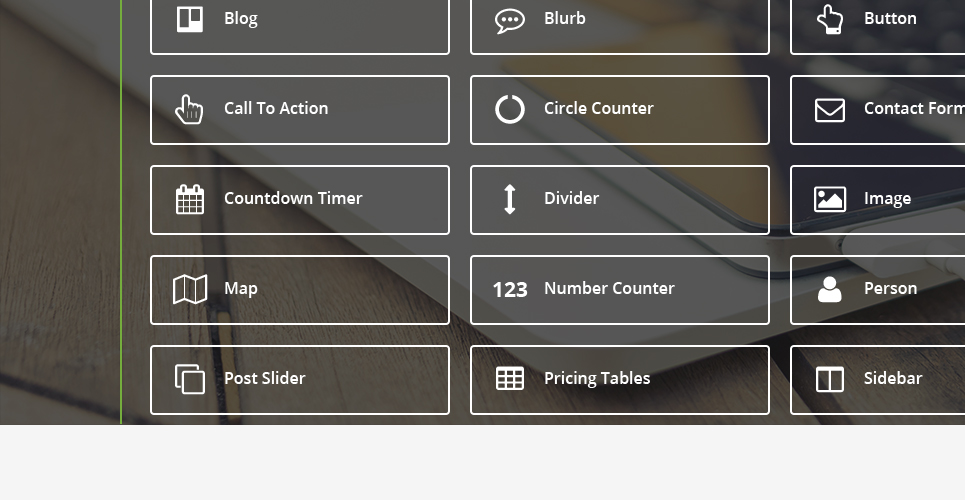This screenshot has width=965, height=500.
Task: Click the Pricing Tables grid icon
Action: (510, 379)
